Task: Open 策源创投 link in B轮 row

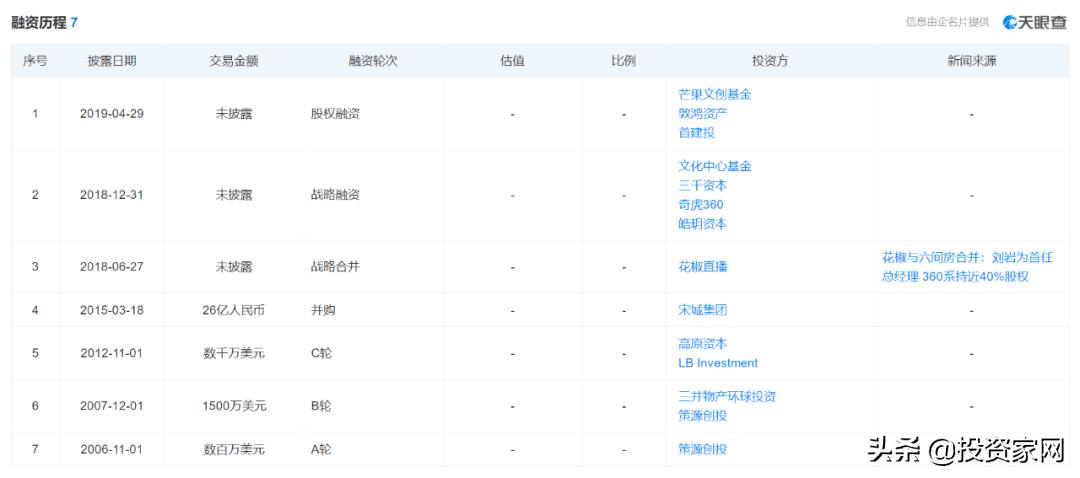Action: pyautogui.click(x=703, y=415)
